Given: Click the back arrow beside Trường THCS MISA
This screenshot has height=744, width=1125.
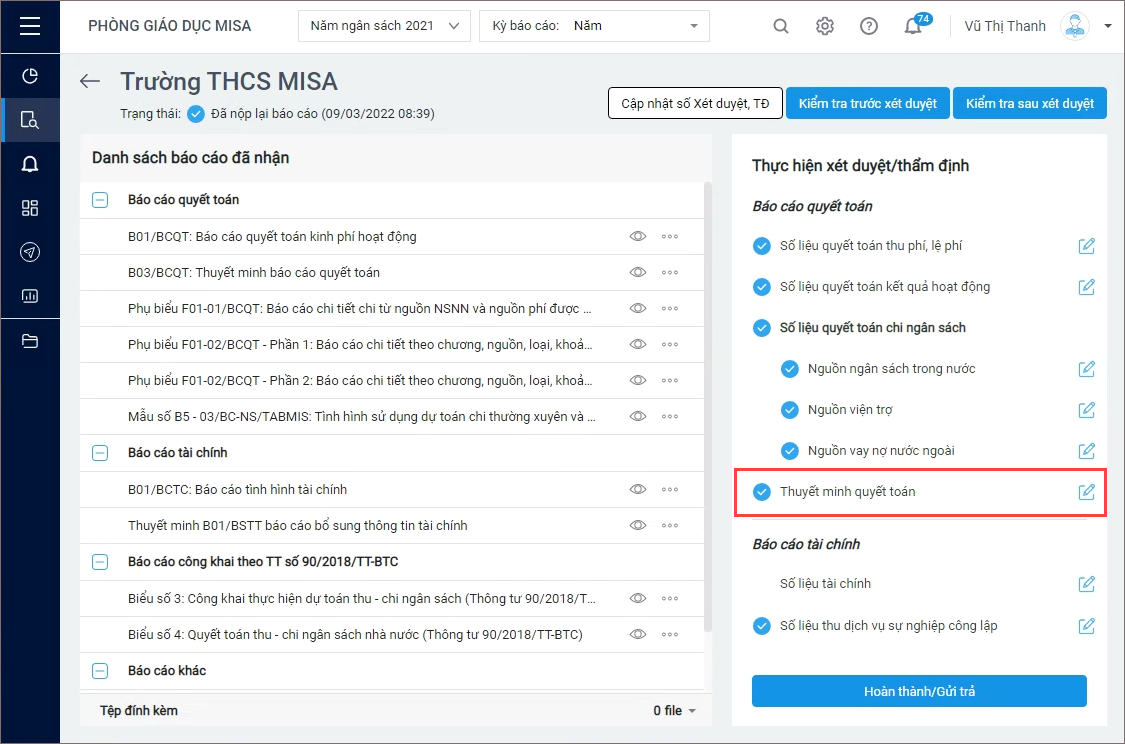Looking at the screenshot, I should click(x=90, y=81).
